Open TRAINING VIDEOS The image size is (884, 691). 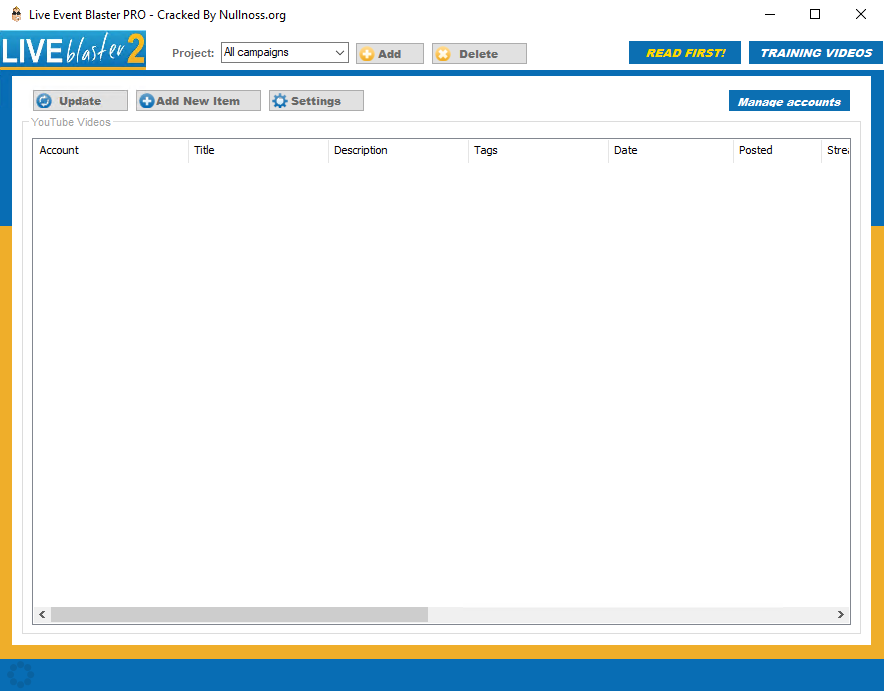coord(816,53)
